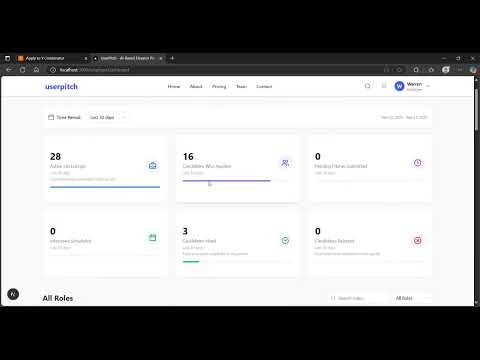This screenshot has width=480, height=360.
Task: Open the About navigation link
Action: (x=196, y=86)
